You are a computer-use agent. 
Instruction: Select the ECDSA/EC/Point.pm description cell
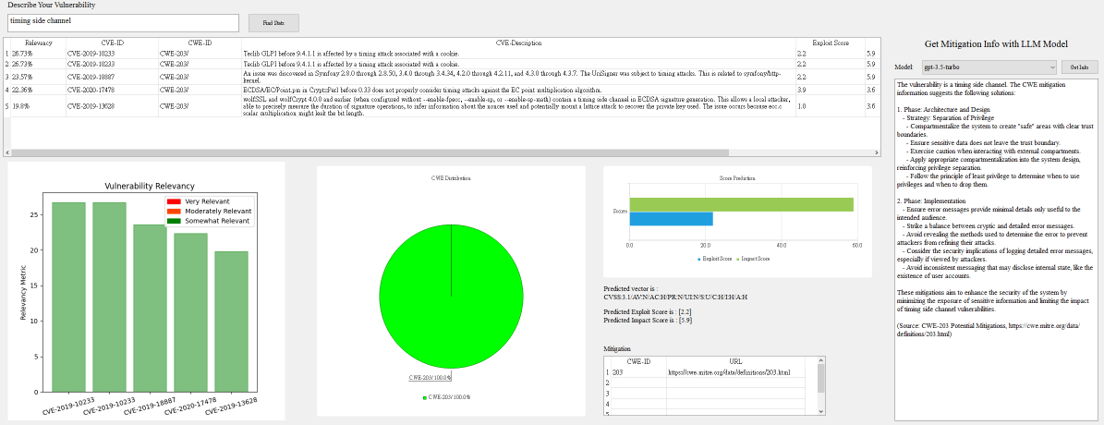(x=518, y=90)
